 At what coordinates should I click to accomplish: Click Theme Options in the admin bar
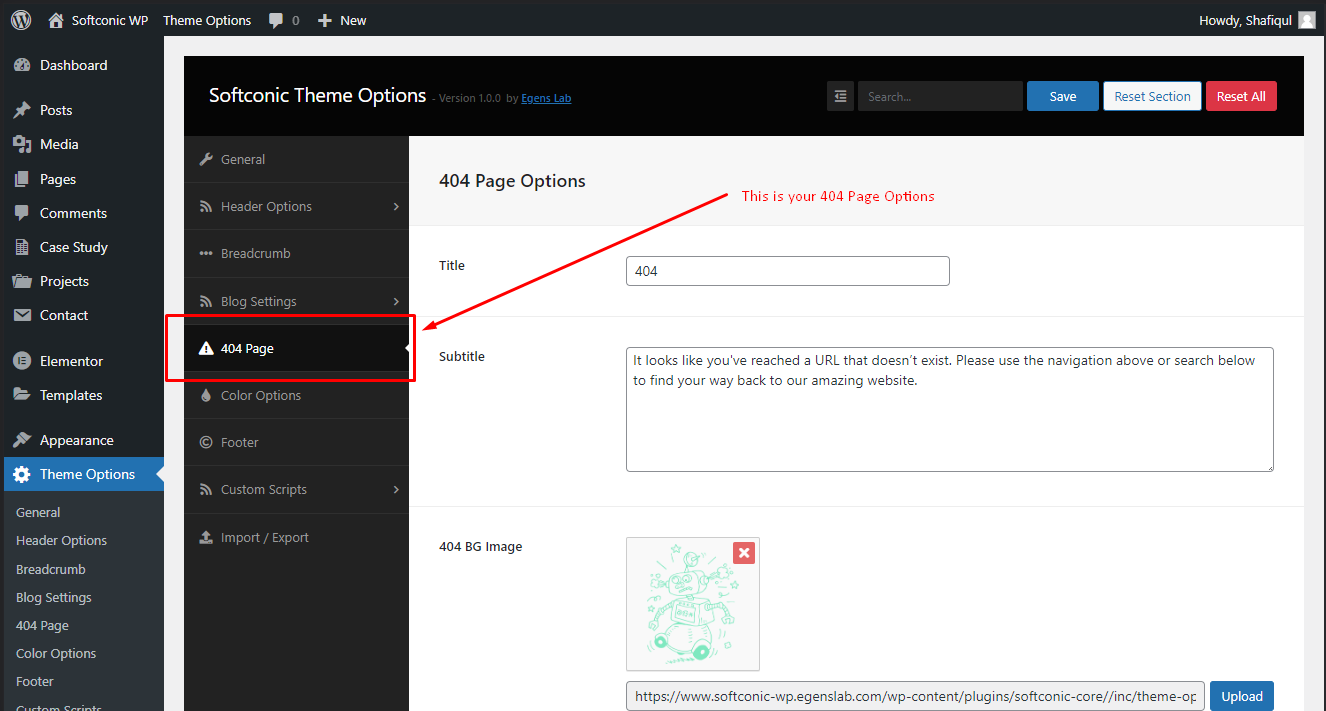207,20
